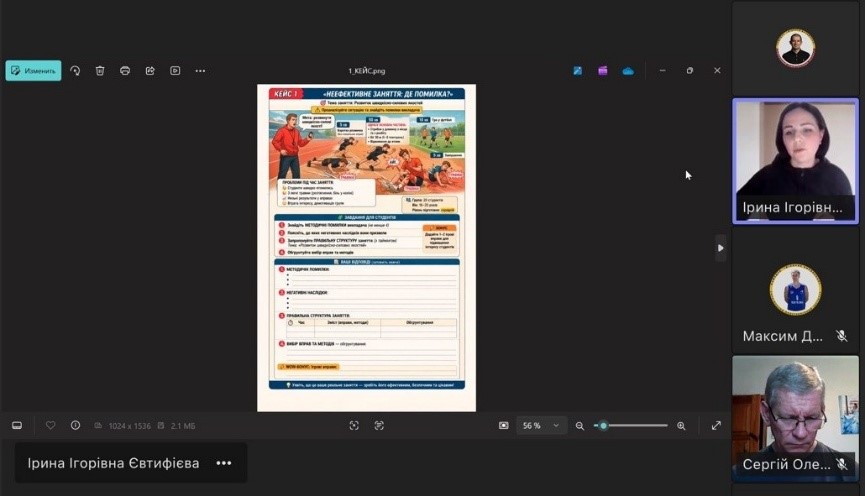
Task: Close the Photos window
Action: click(717, 71)
